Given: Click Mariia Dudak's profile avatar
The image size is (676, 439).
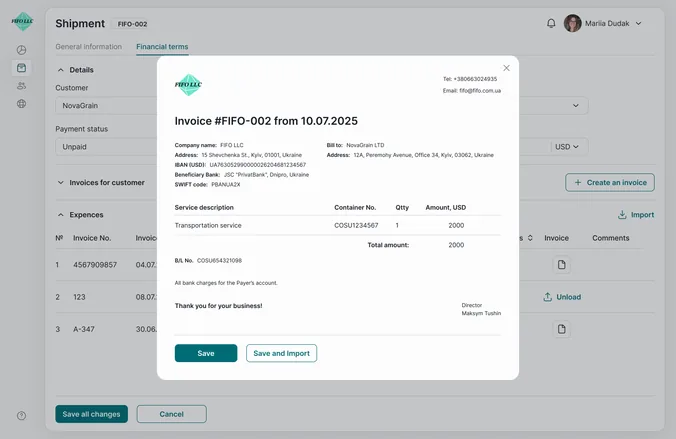Looking at the screenshot, I should tap(573, 23).
